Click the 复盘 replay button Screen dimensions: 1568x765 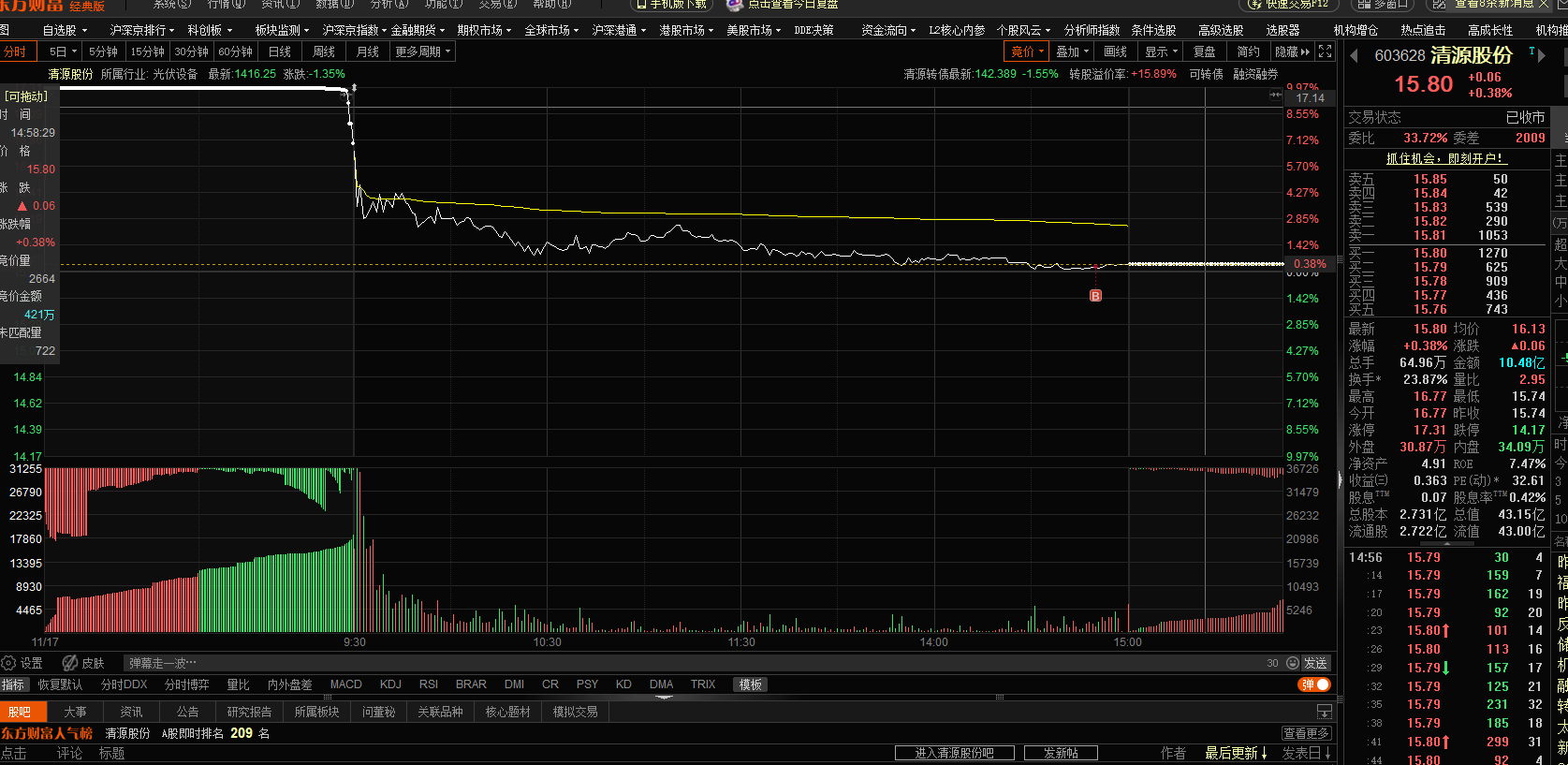pos(1205,51)
